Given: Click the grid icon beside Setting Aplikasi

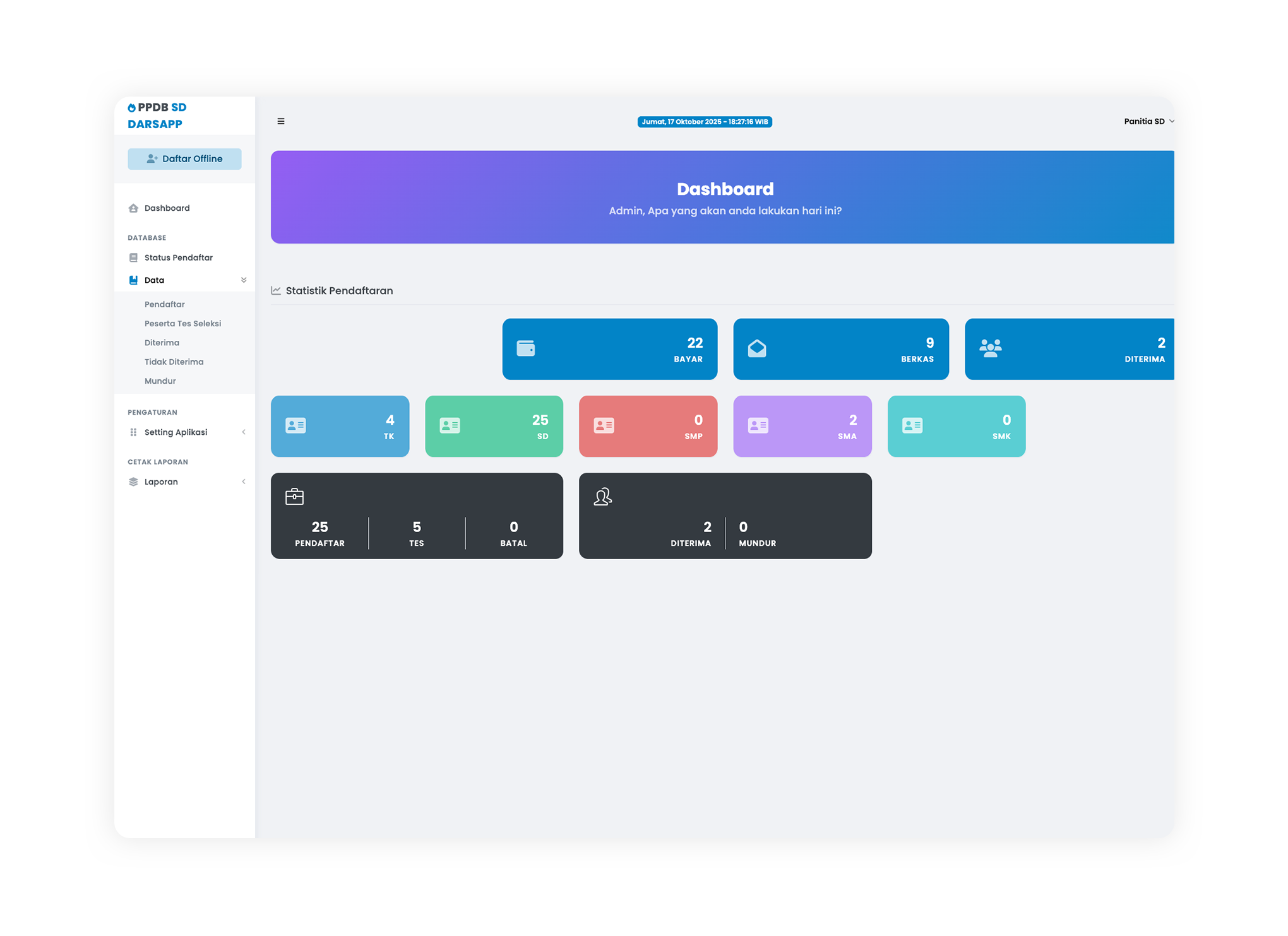Looking at the screenshot, I should click(133, 432).
